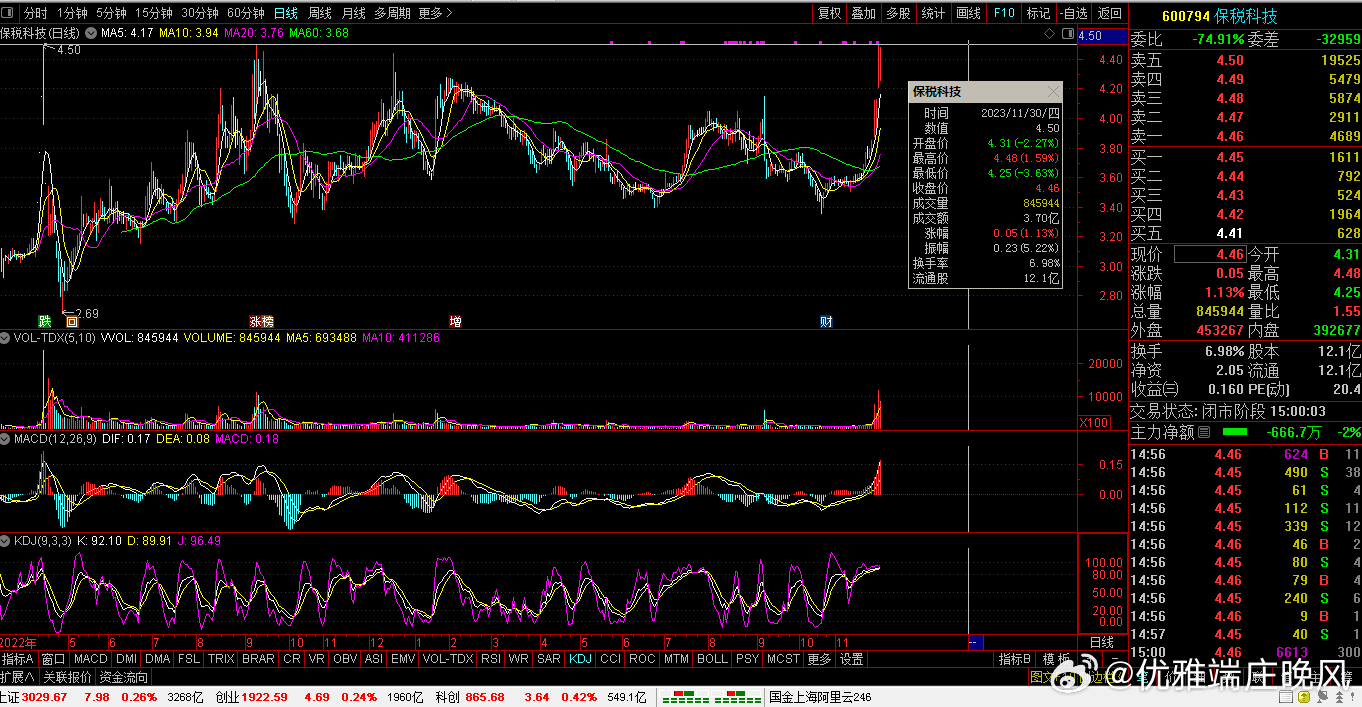Expand the 更多 period options

[x=435, y=13]
